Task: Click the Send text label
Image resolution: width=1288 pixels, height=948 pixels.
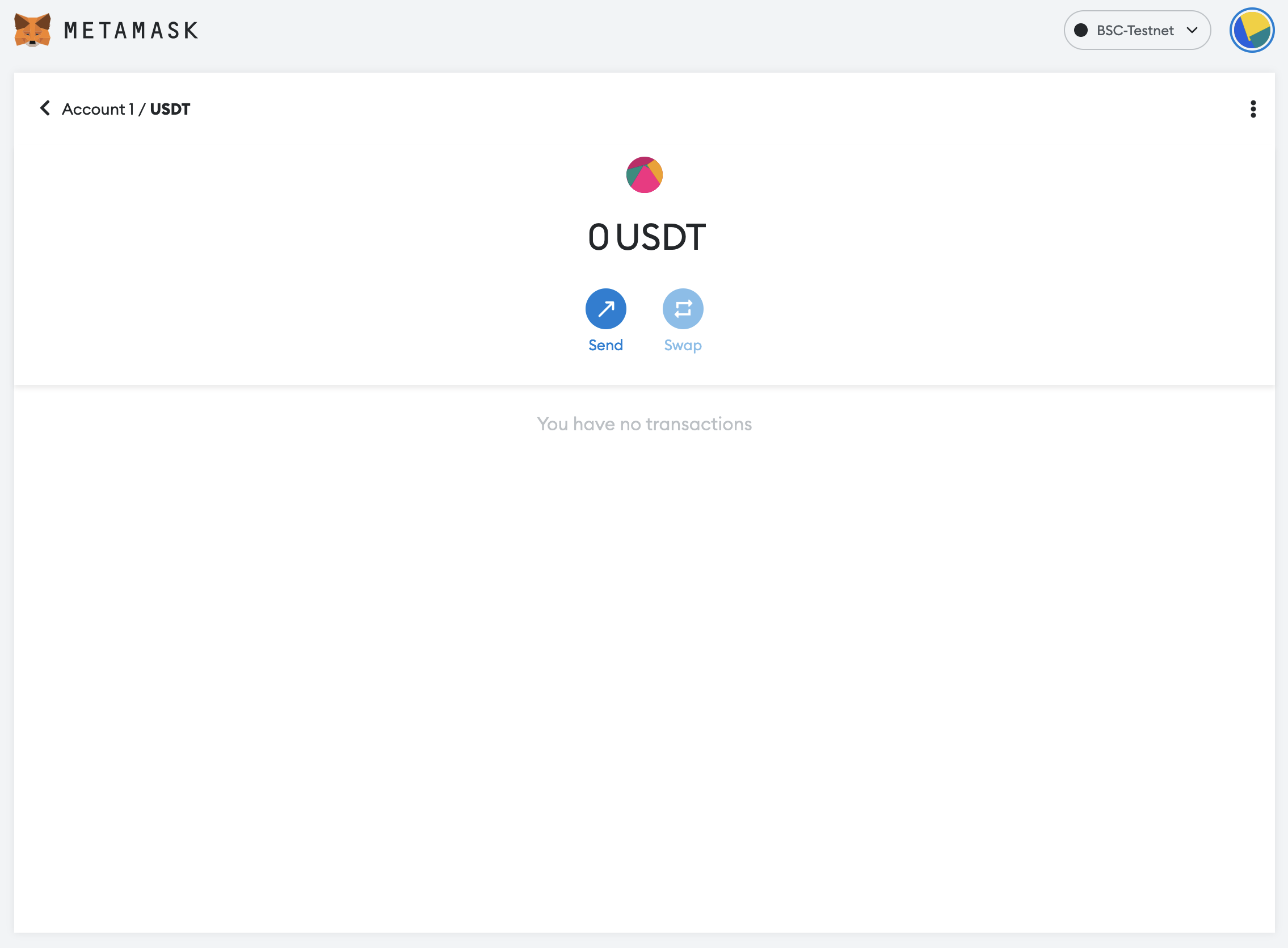Action: (x=605, y=345)
